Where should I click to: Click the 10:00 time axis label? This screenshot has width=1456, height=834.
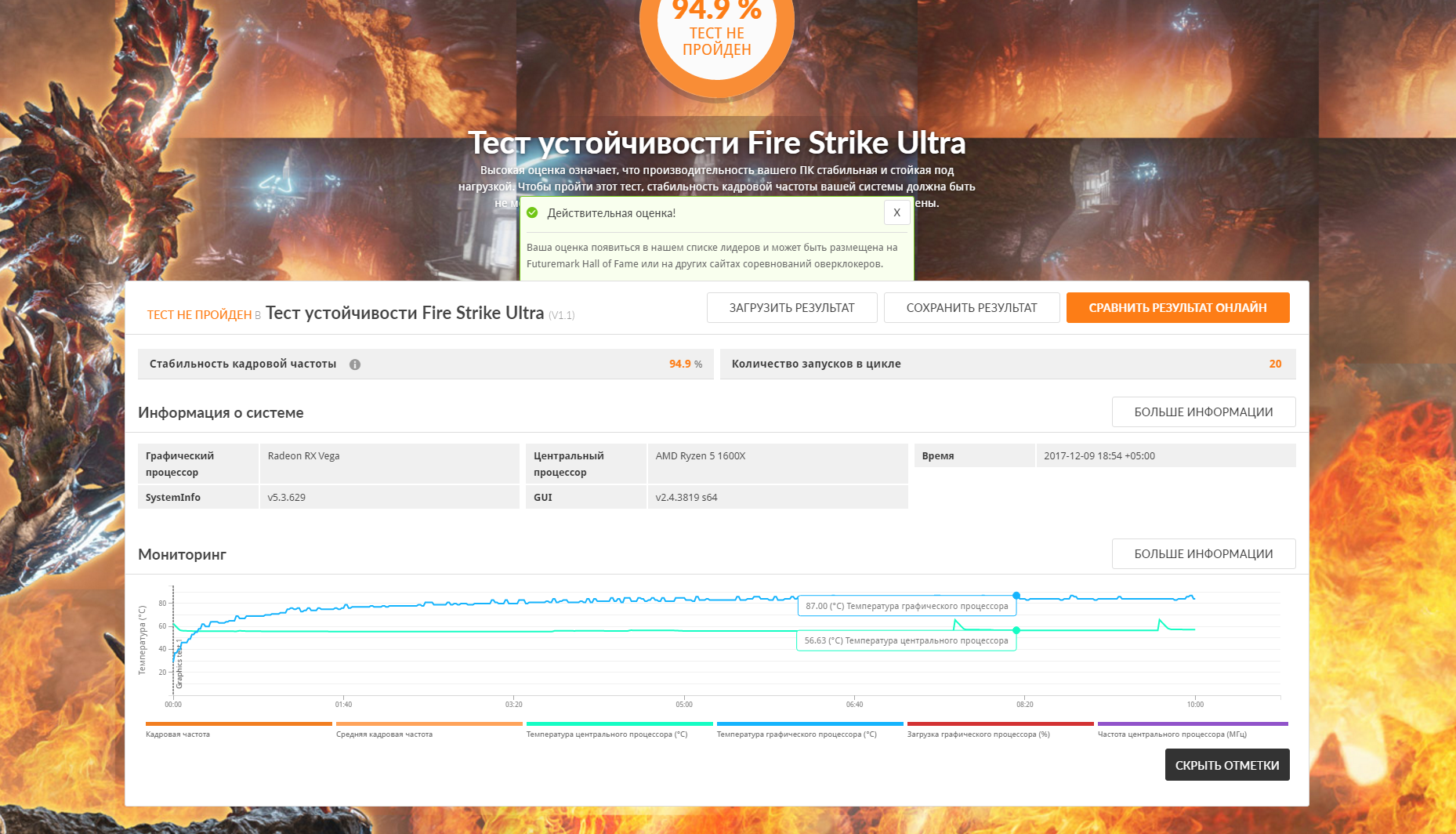(x=1195, y=705)
